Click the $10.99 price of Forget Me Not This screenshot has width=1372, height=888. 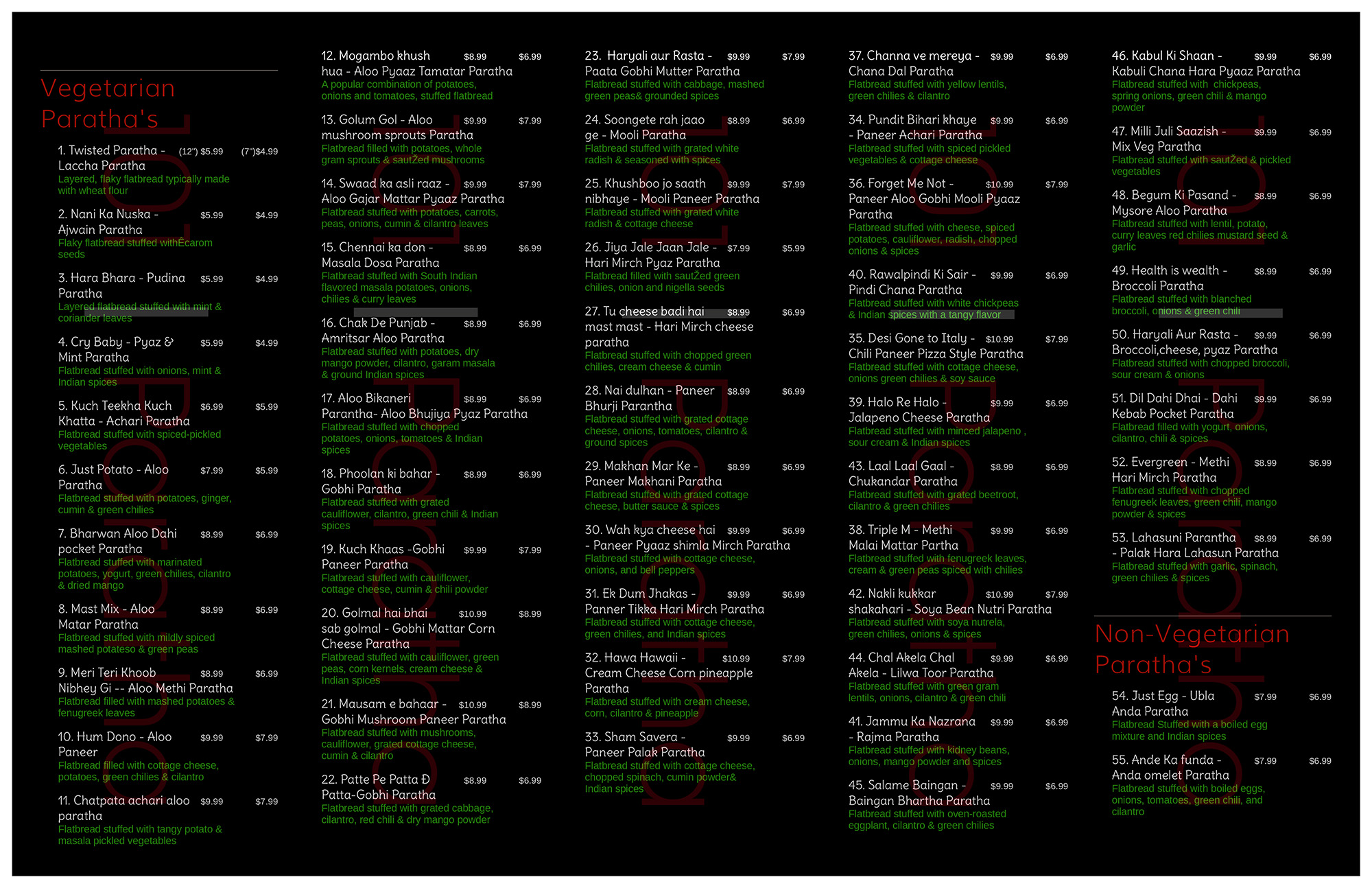[x=999, y=185]
